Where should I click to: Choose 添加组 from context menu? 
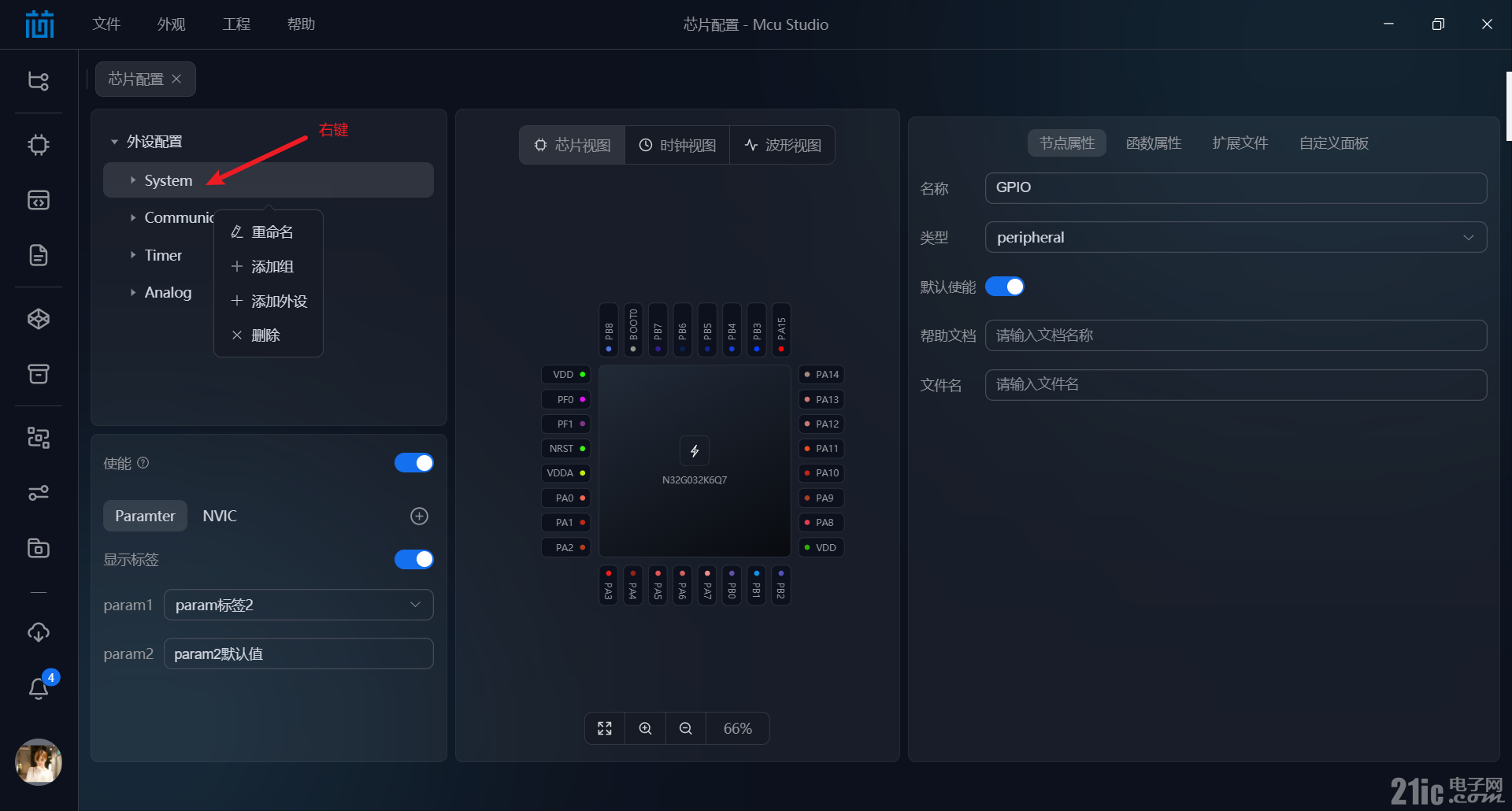[269, 267]
